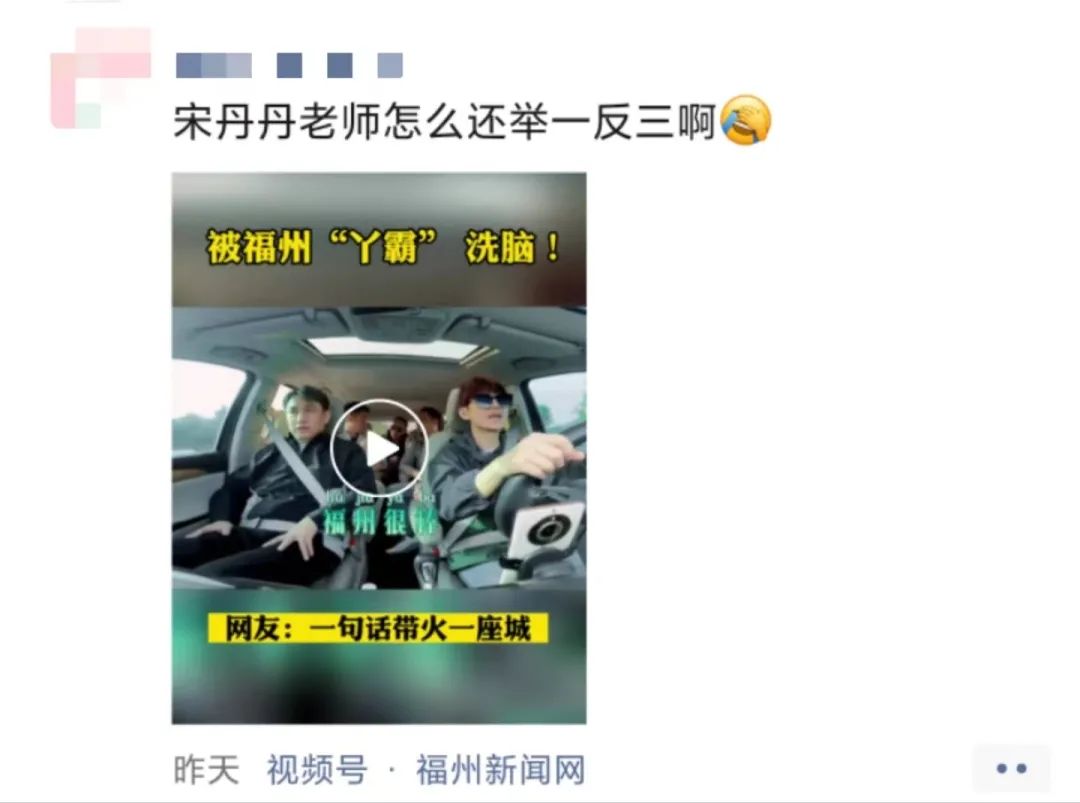
Task: Tap the 昨天 timestamp
Action: coord(207,769)
